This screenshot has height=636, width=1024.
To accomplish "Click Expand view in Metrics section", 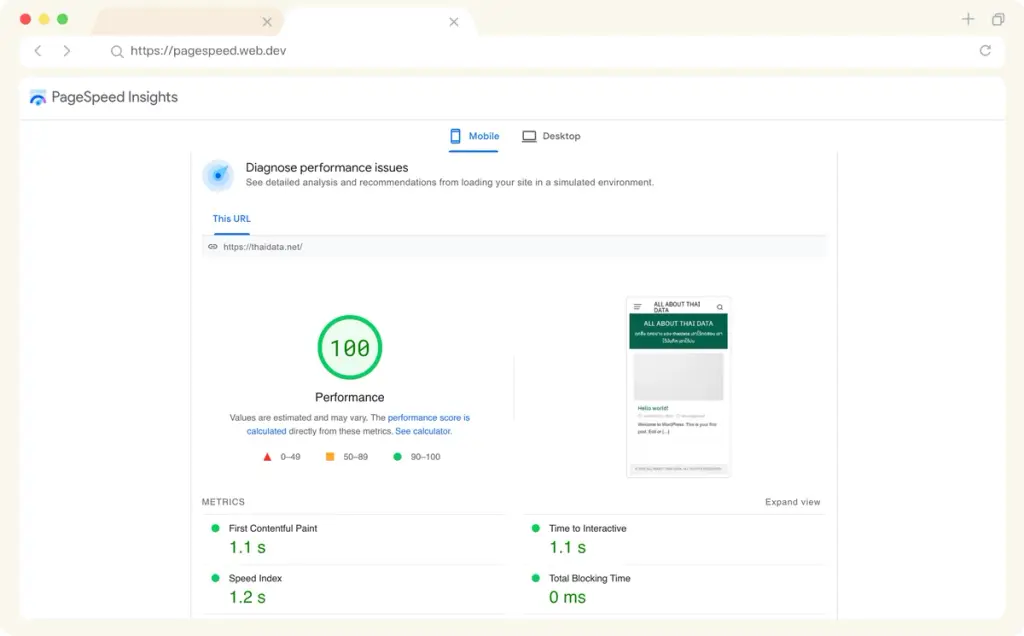I will [792, 502].
